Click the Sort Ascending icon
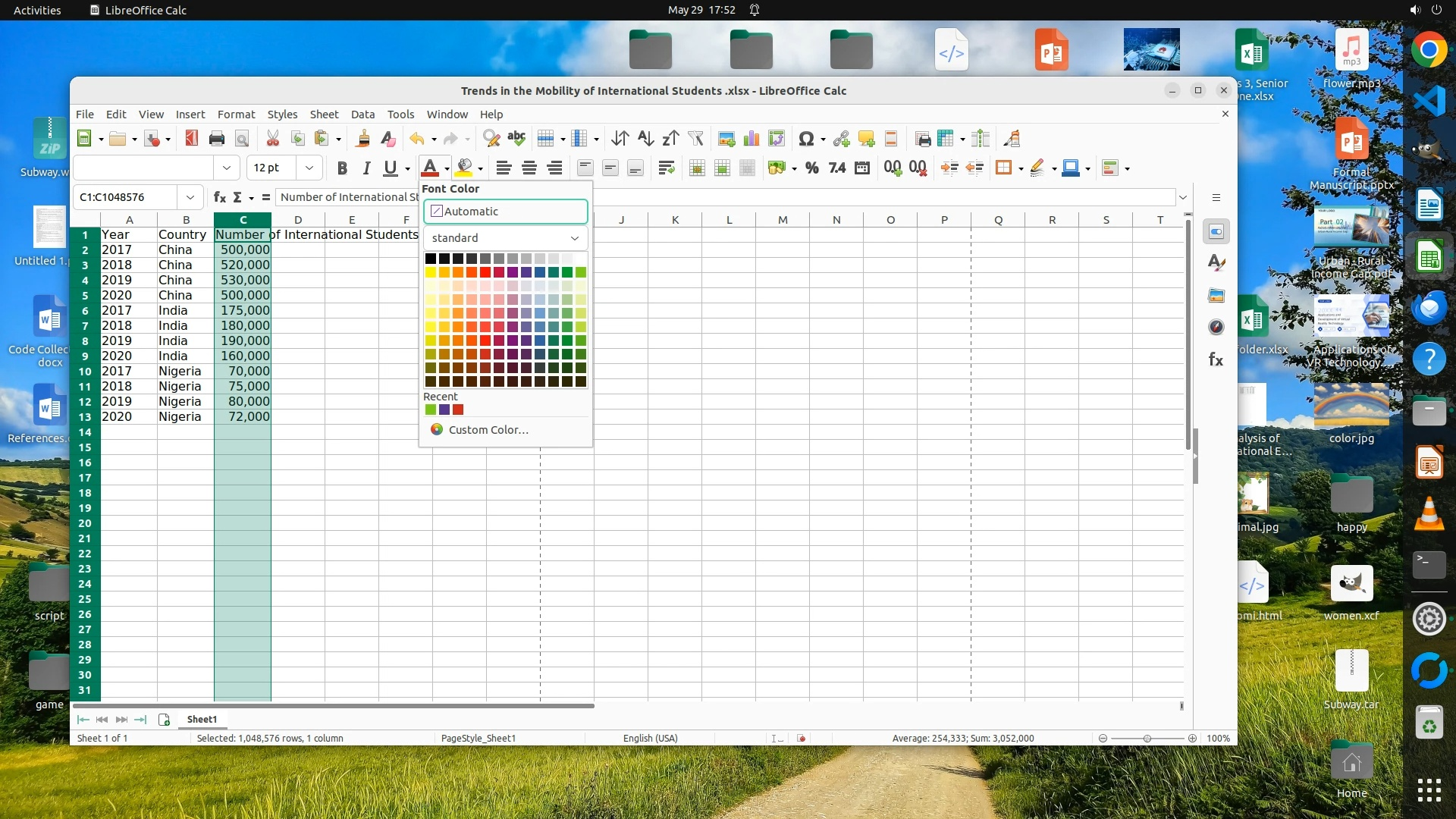 (645, 139)
